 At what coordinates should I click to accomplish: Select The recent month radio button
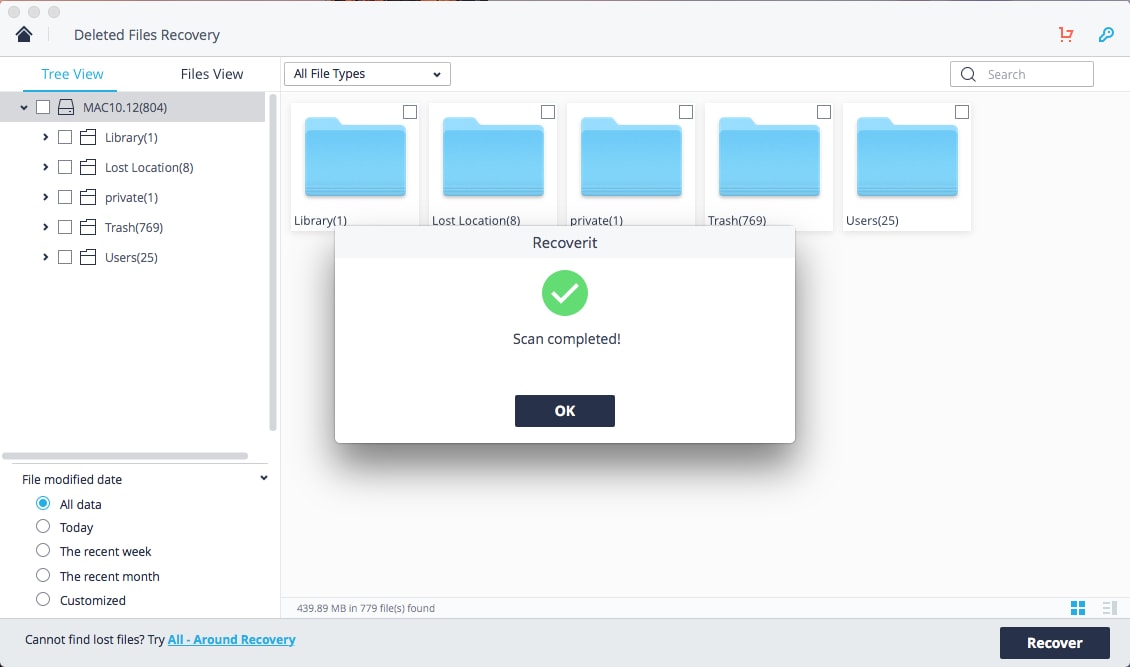[x=43, y=576]
